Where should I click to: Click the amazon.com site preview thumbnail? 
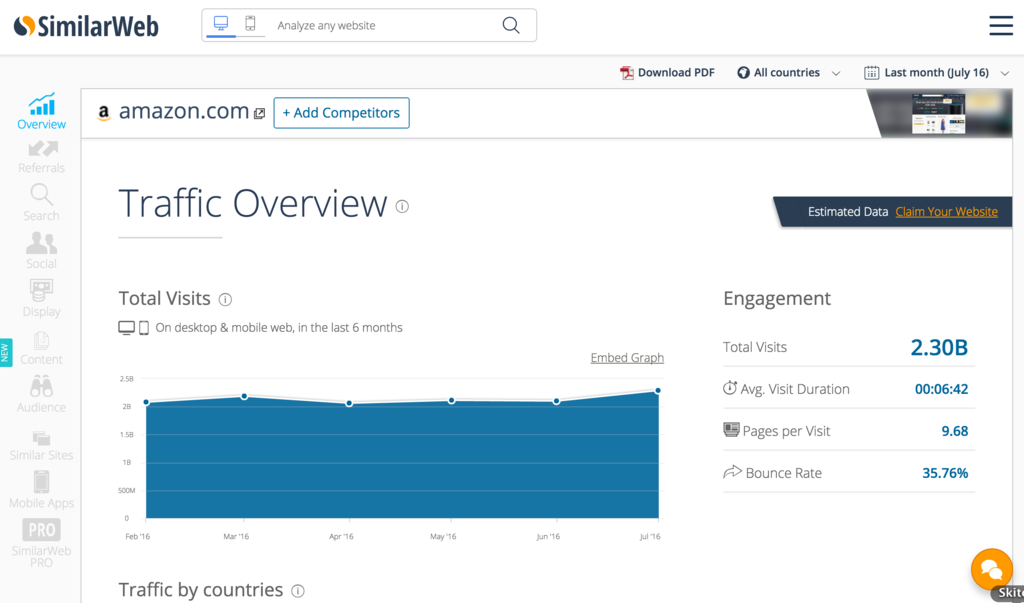[938, 114]
